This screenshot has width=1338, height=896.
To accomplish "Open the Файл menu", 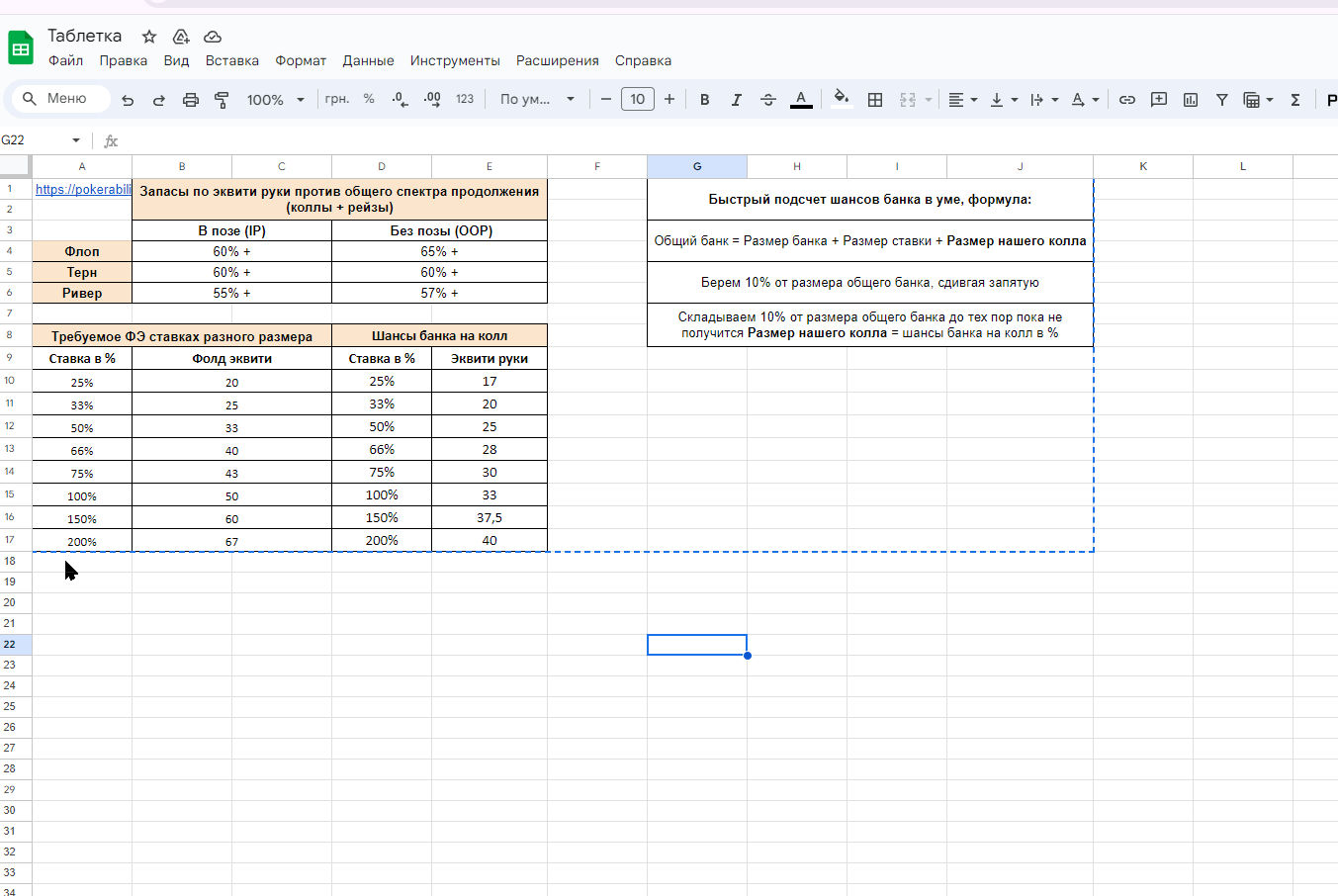I will click(x=66, y=60).
